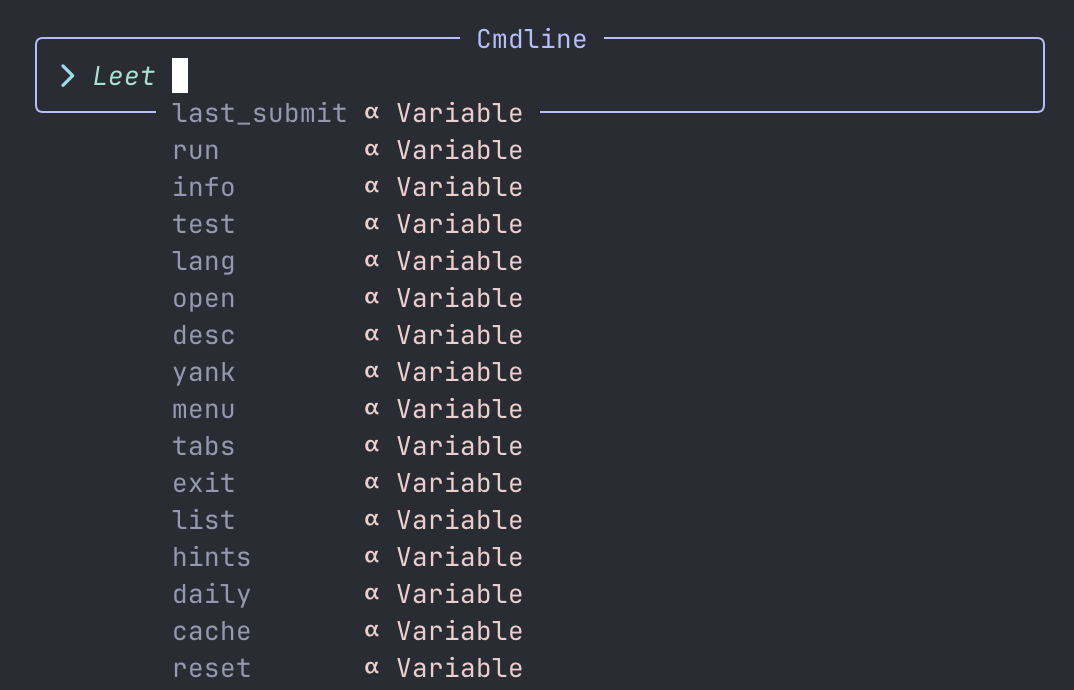Viewport: 1074px width, 690px height.
Task: Choose tabs from the completion list
Action: coord(348,446)
